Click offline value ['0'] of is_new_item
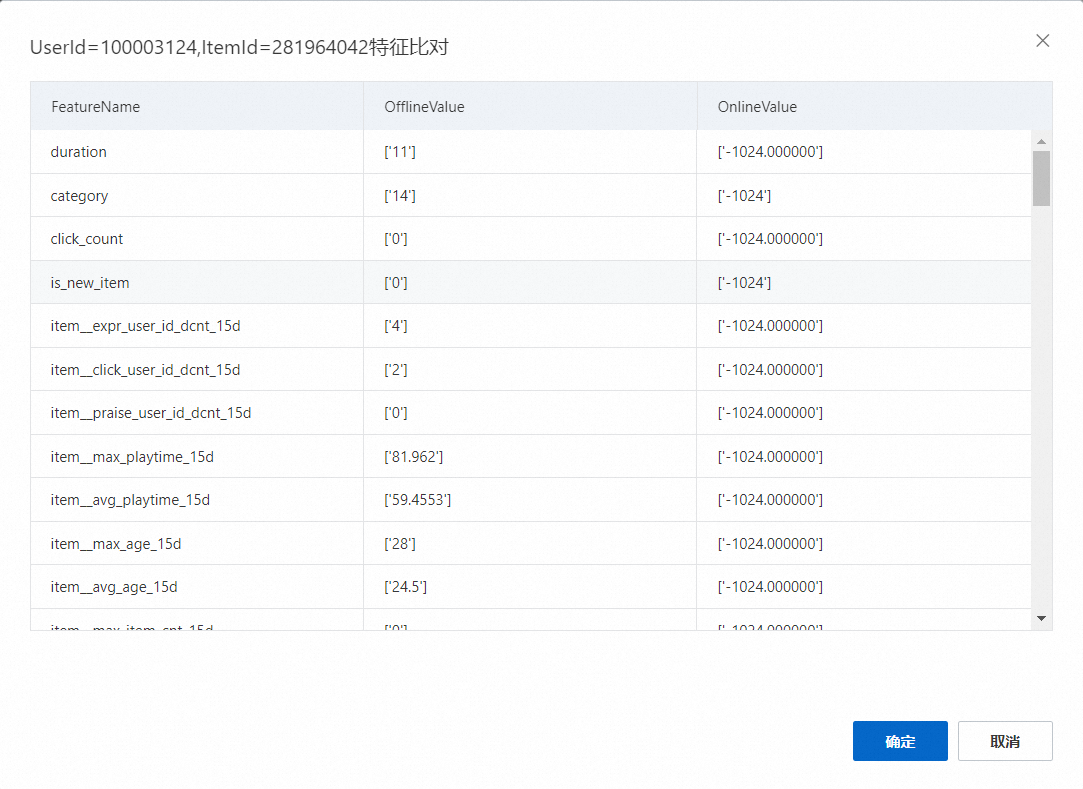1083x789 pixels. [396, 283]
